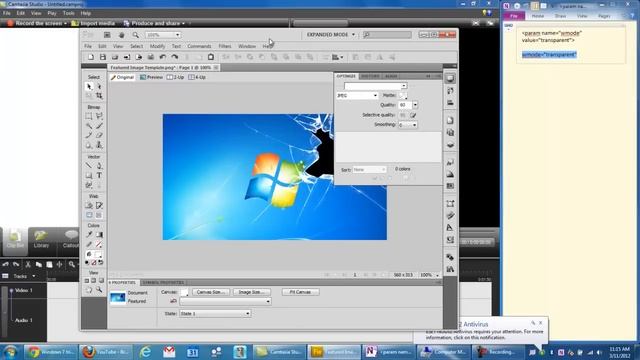Open the Symbol Properties tab
Image resolution: width=640 pixels, height=360 pixels.
click(163, 282)
